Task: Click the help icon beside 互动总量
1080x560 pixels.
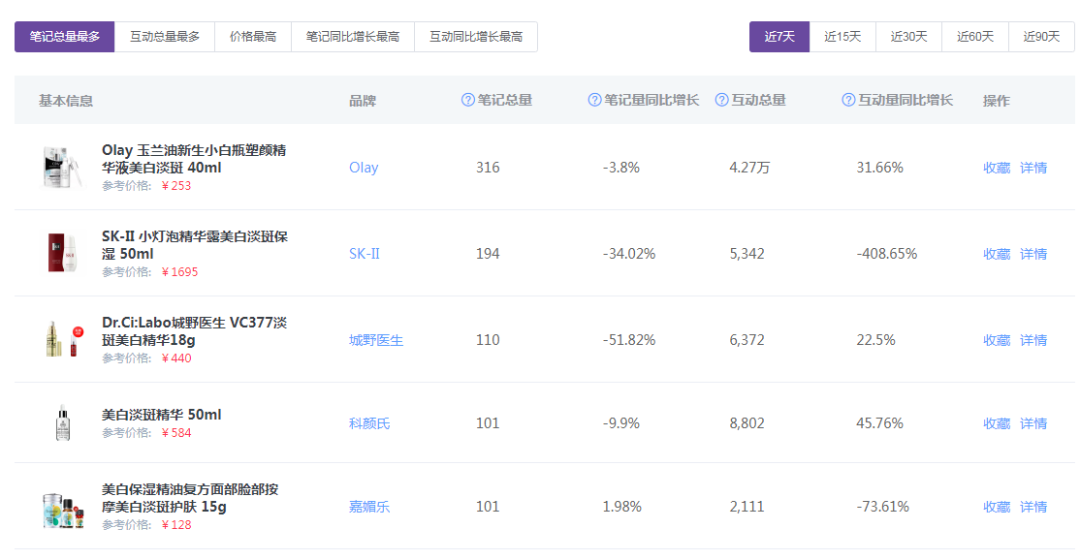Action: click(x=721, y=100)
